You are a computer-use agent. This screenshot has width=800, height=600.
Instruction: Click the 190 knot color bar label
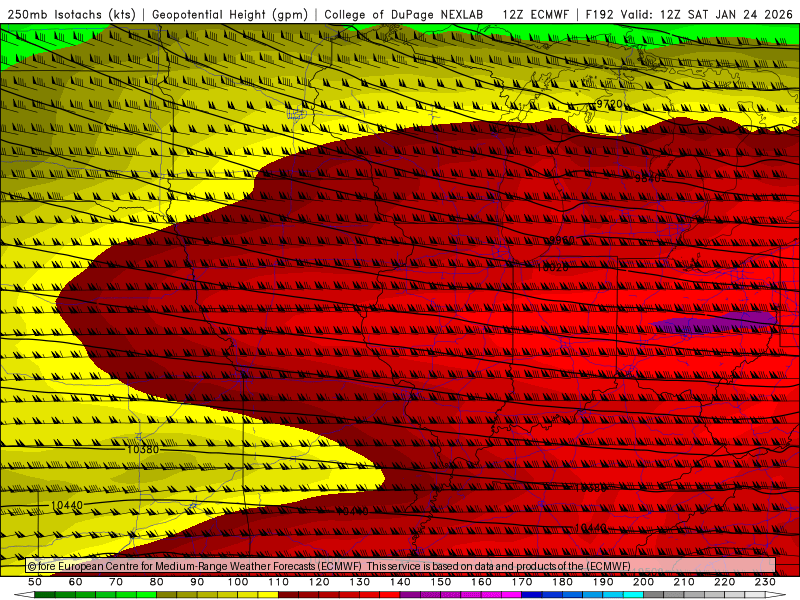[x=603, y=582]
